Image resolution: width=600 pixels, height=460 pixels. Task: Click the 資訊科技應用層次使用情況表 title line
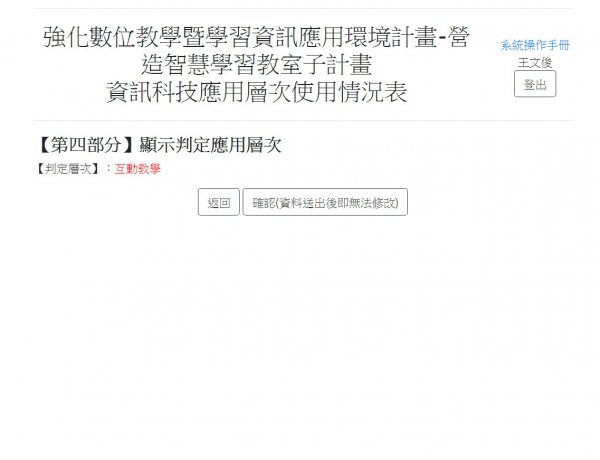[256, 92]
